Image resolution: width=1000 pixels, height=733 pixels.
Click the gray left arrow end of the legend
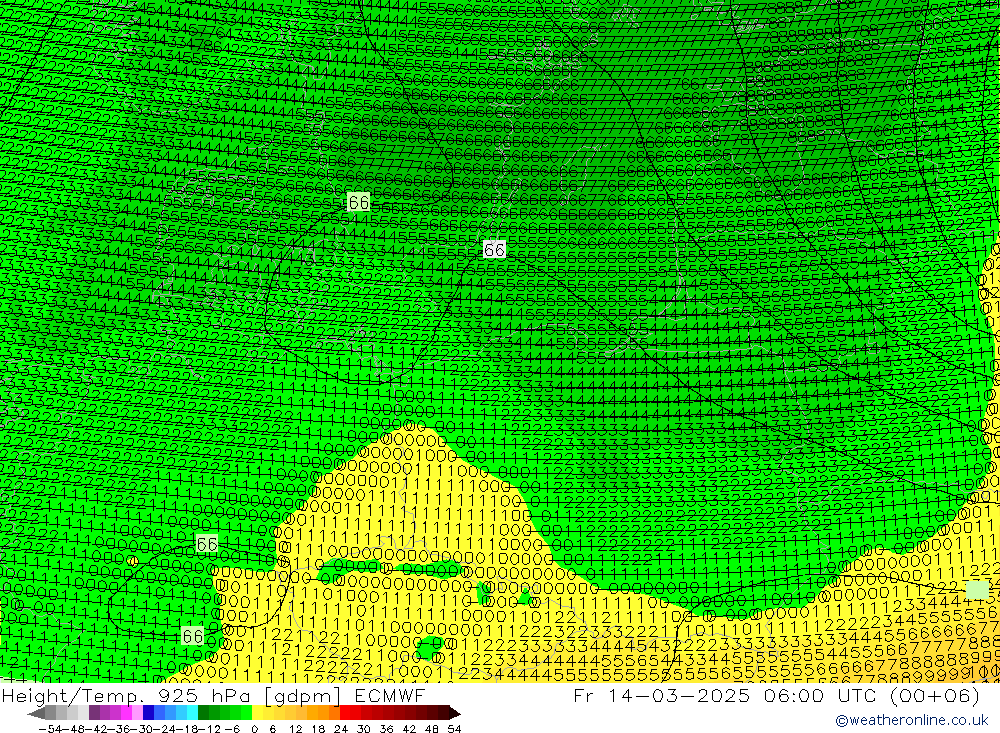(x=36, y=713)
